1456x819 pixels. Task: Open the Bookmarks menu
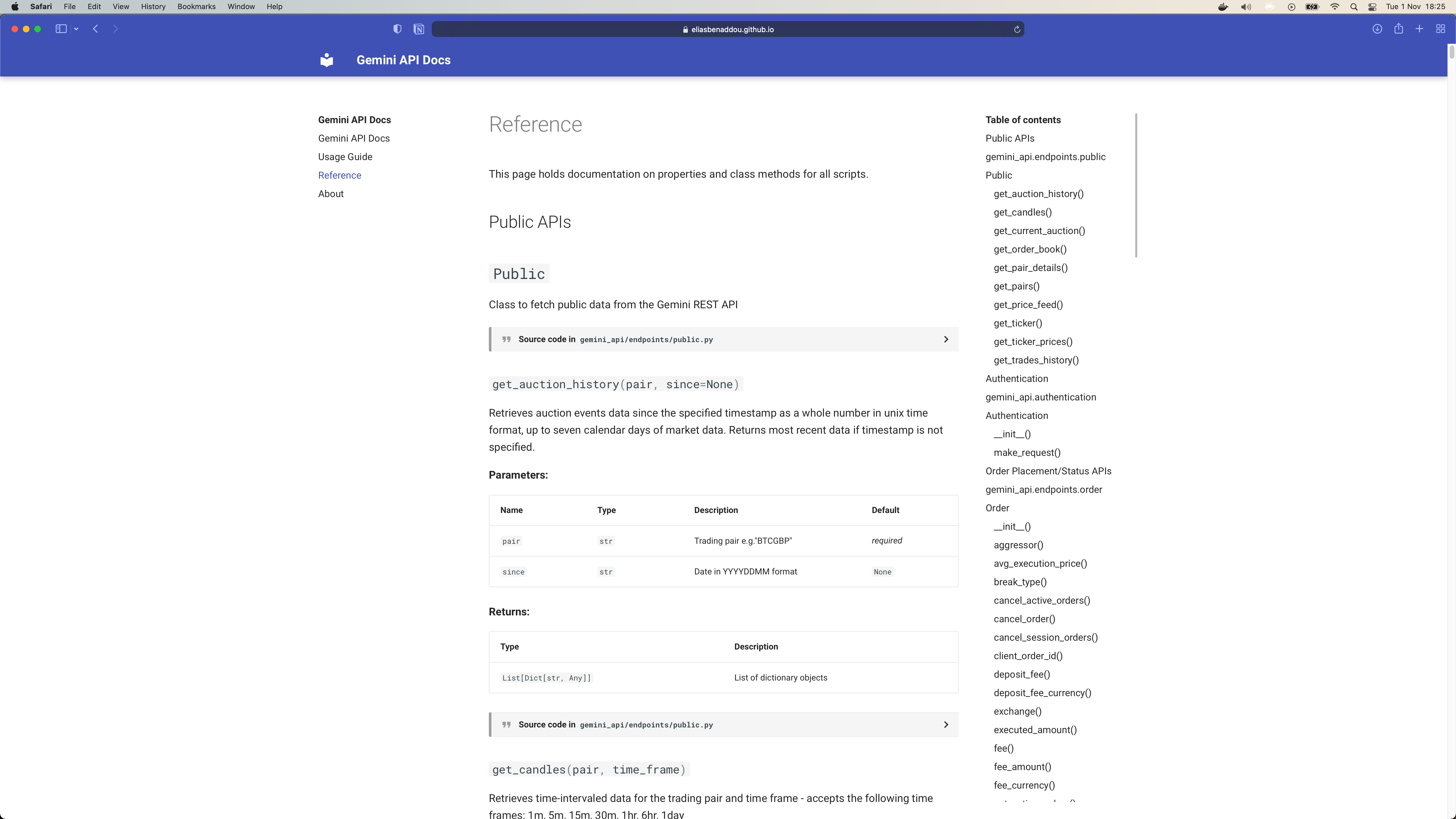tap(196, 7)
